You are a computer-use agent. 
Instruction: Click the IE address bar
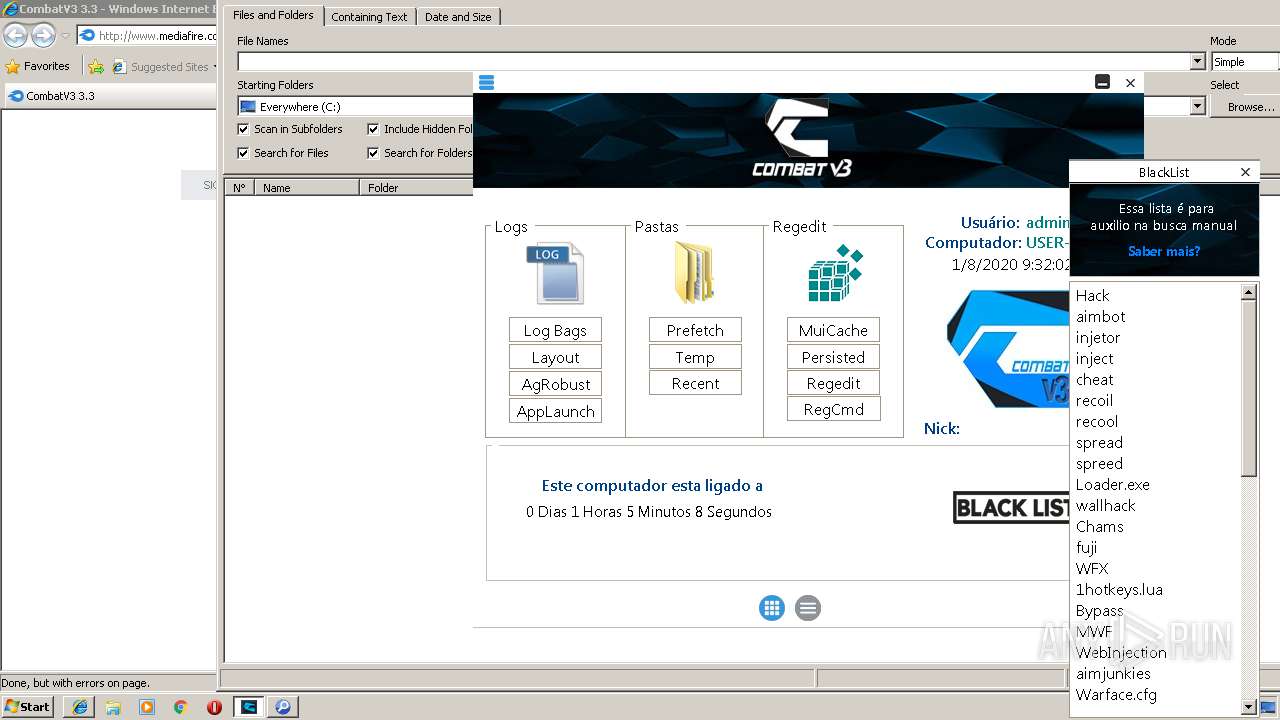point(148,36)
